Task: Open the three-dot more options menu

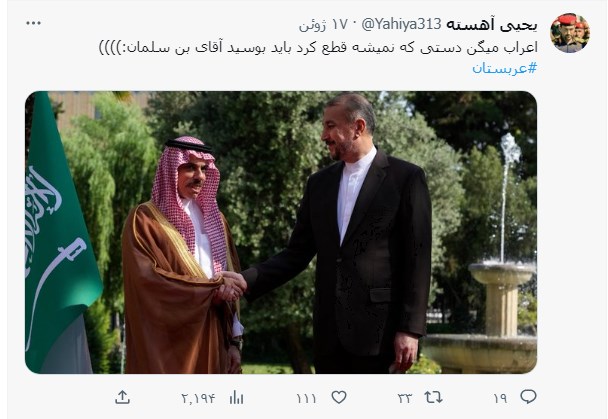Action: coord(36,22)
